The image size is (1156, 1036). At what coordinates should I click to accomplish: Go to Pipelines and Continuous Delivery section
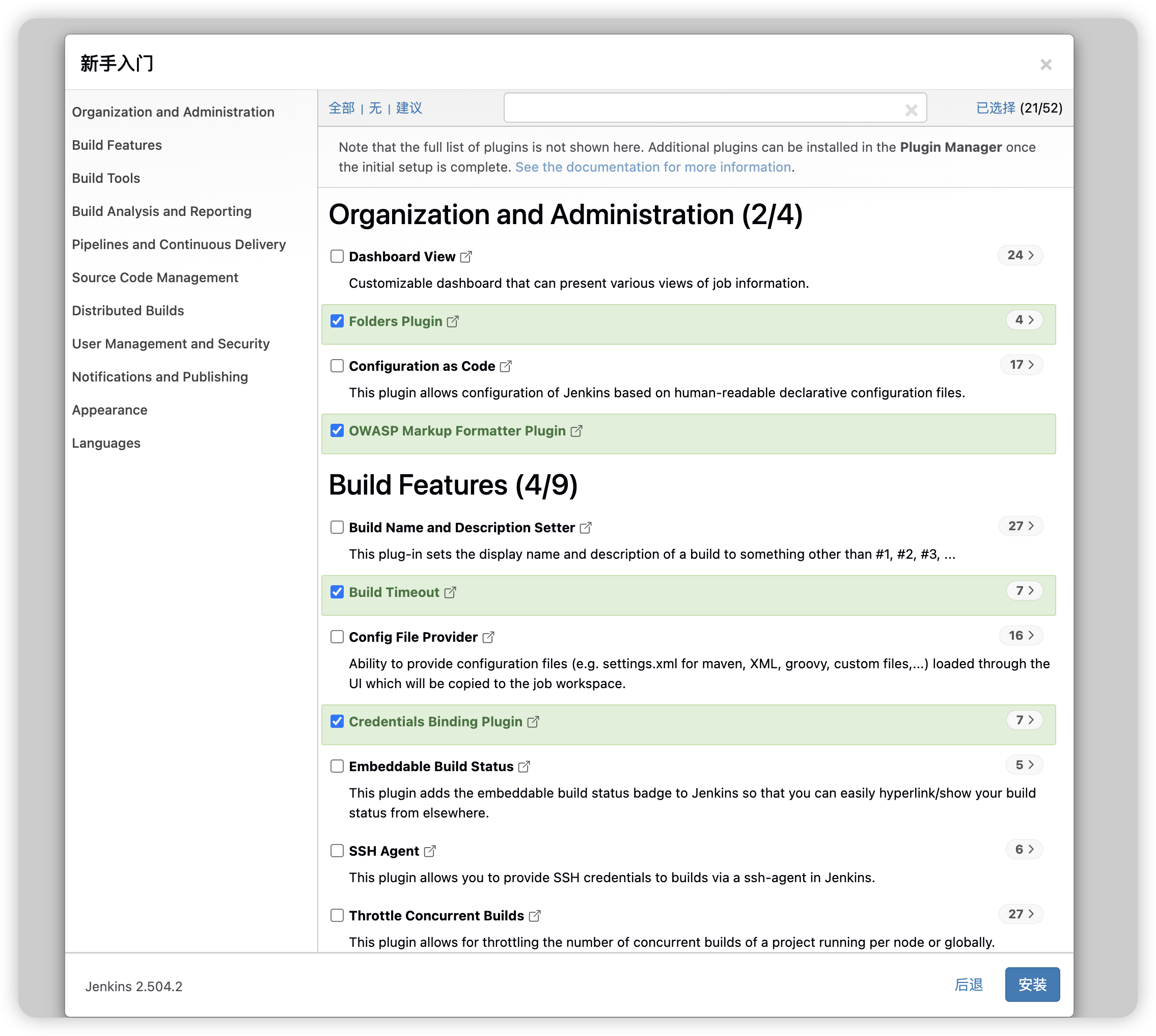179,245
